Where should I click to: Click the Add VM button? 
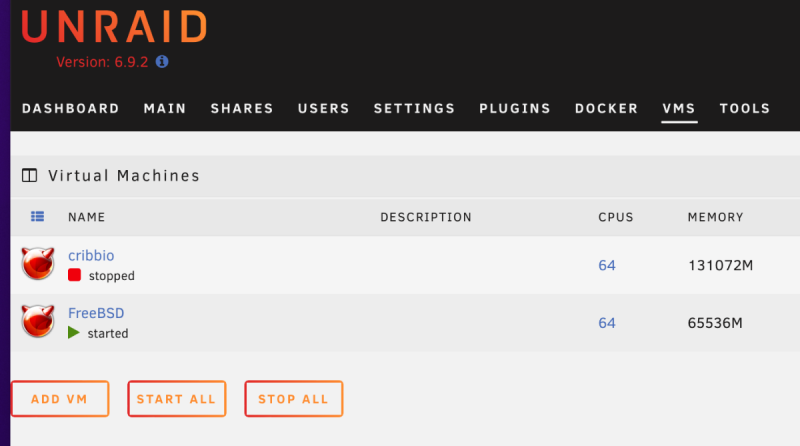60,399
